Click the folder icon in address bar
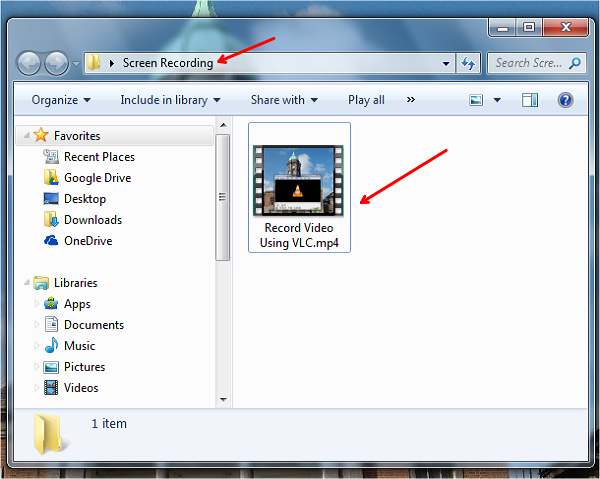The width and height of the screenshot is (600, 479). (93, 62)
